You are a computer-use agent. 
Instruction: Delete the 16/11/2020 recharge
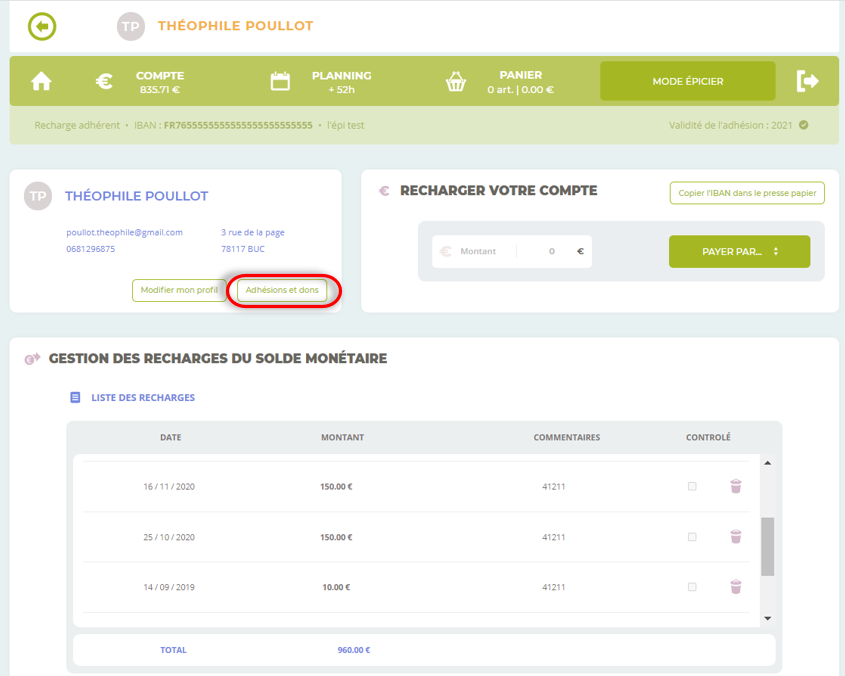coord(736,487)
